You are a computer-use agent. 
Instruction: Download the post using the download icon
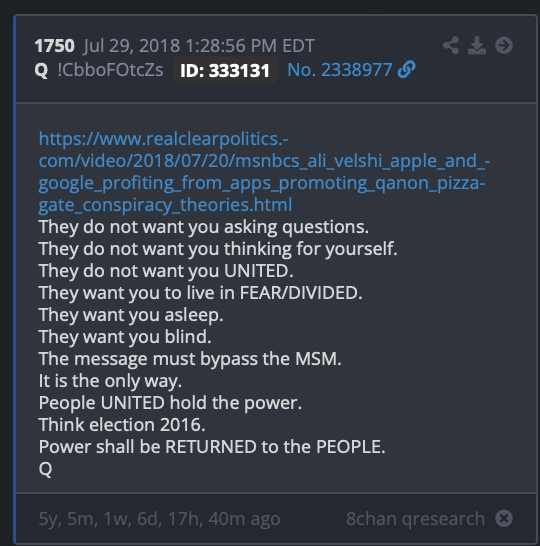tap(477, 45)
